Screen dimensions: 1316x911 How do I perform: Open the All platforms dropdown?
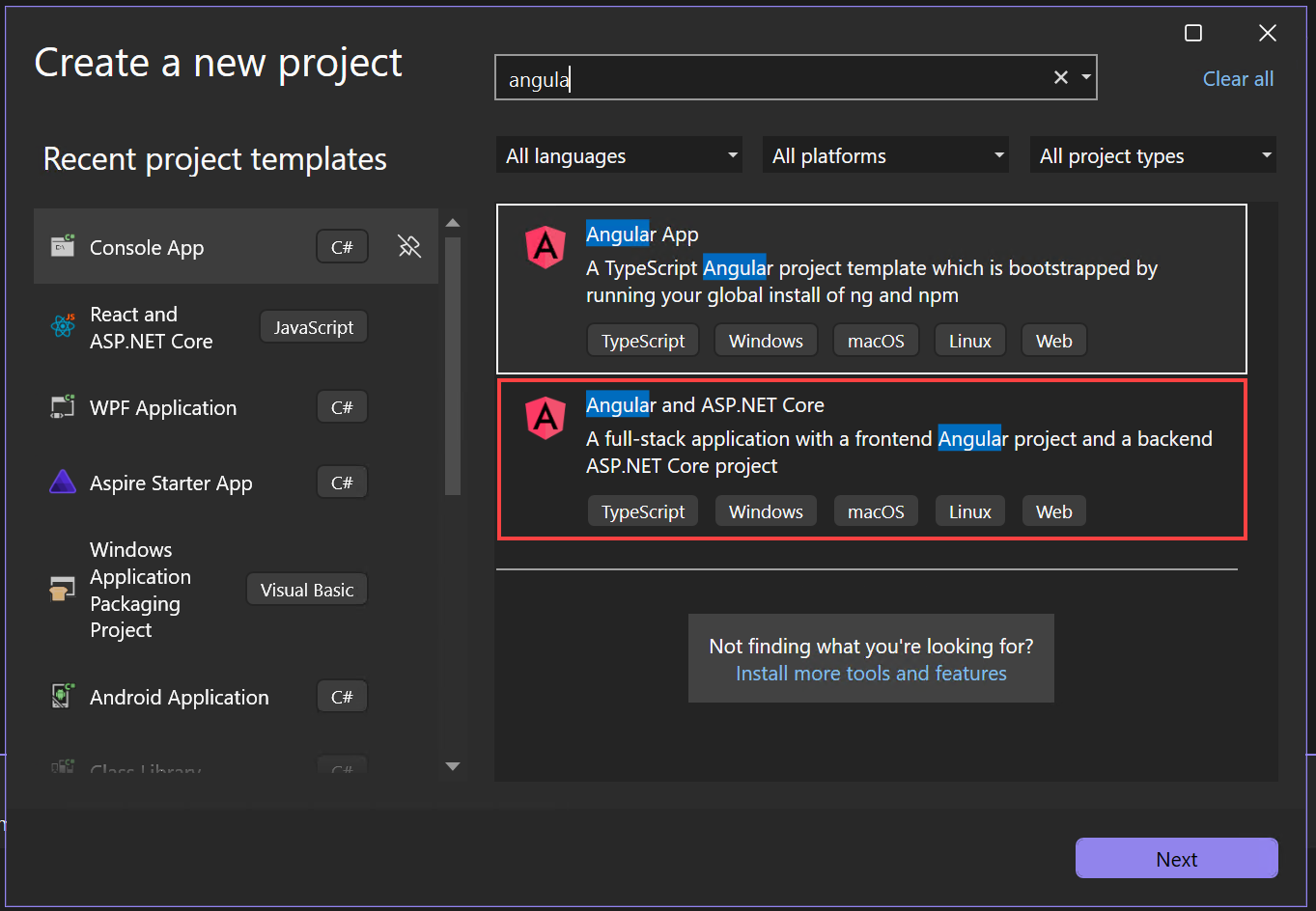884,154
